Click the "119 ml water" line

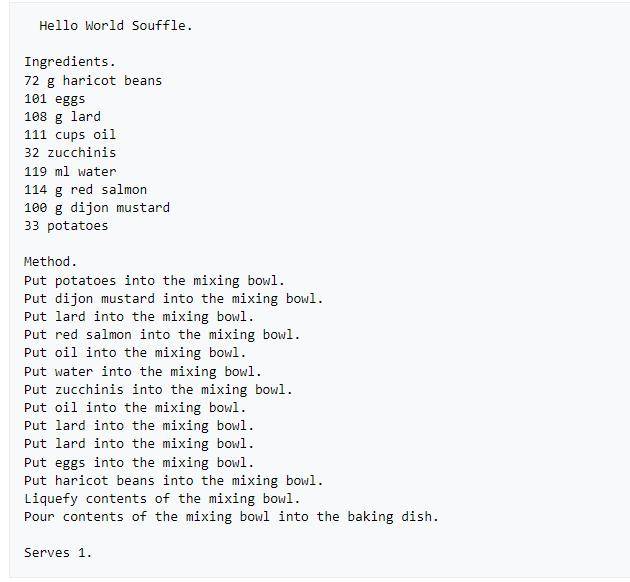(70, 172)
